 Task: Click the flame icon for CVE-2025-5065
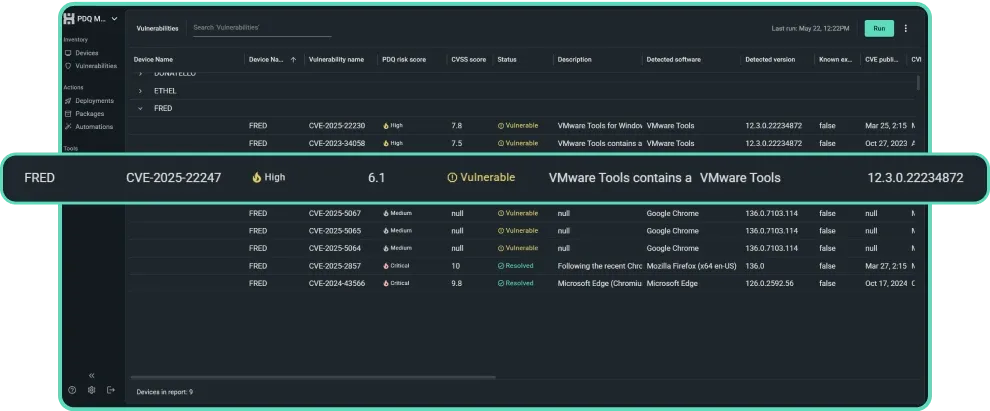(x=386, y=231)
